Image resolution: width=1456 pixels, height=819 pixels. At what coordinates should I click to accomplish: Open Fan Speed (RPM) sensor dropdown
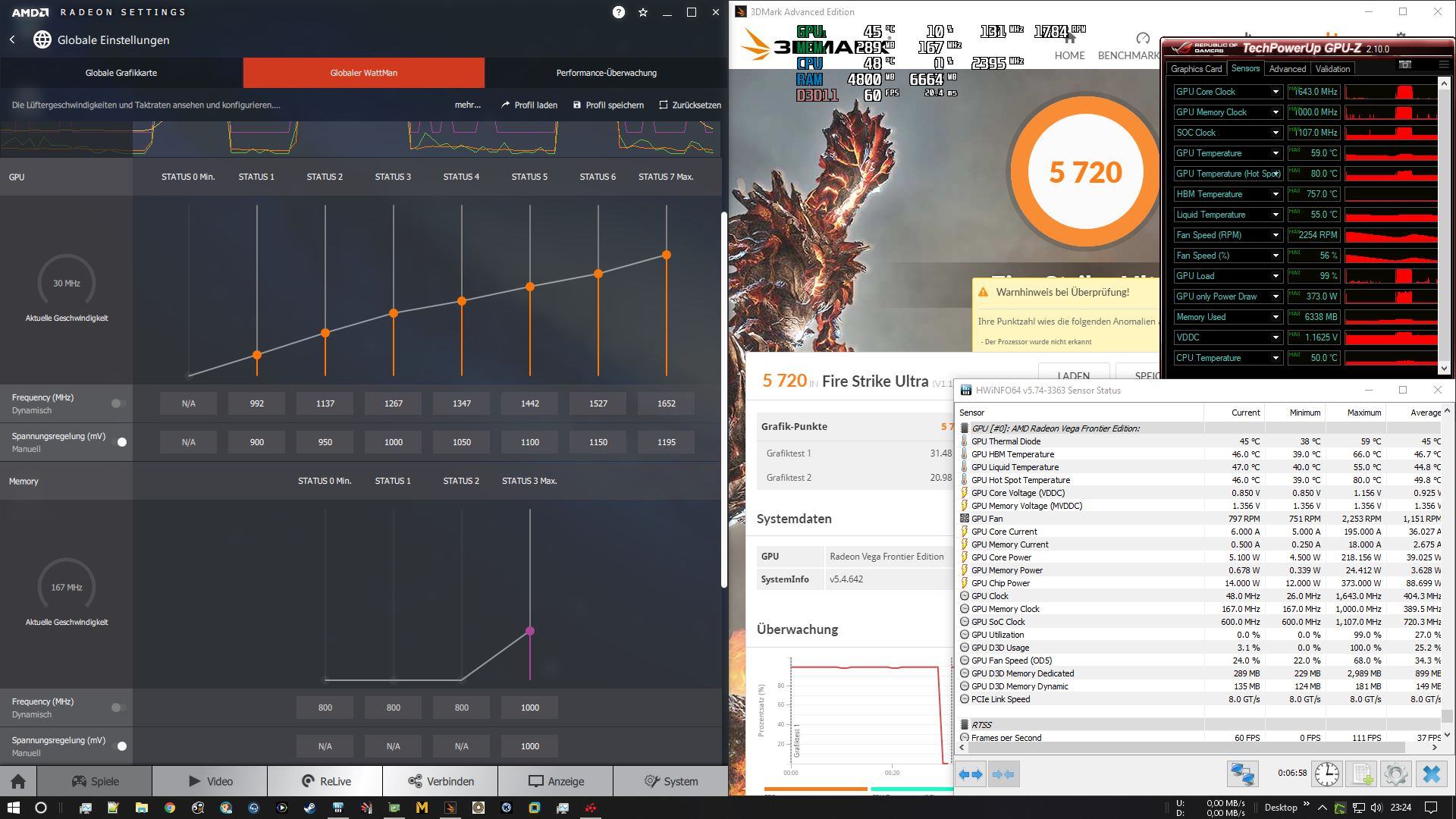point(1276,235)
